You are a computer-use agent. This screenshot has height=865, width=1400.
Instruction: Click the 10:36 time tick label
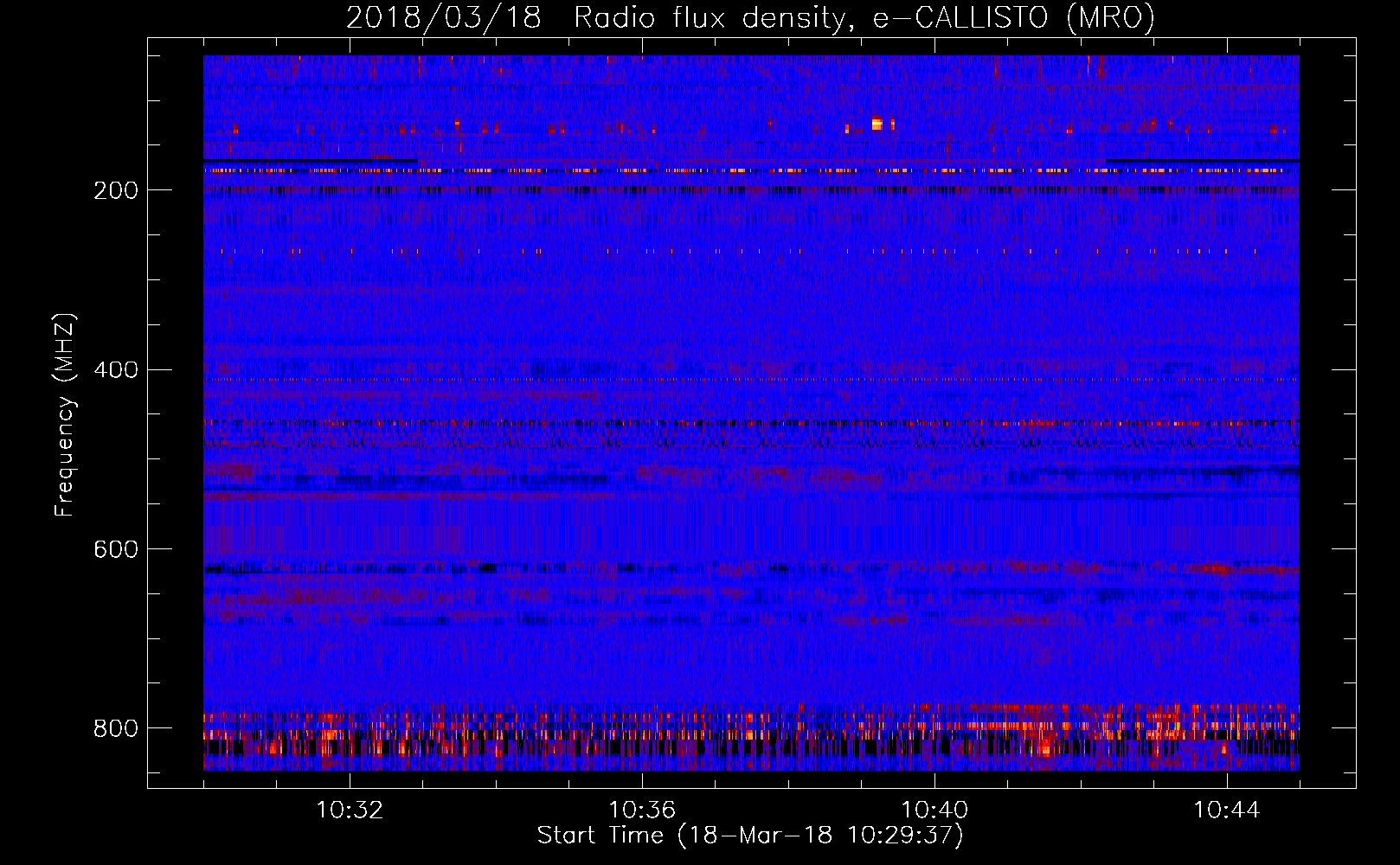(x=642, y=811)
